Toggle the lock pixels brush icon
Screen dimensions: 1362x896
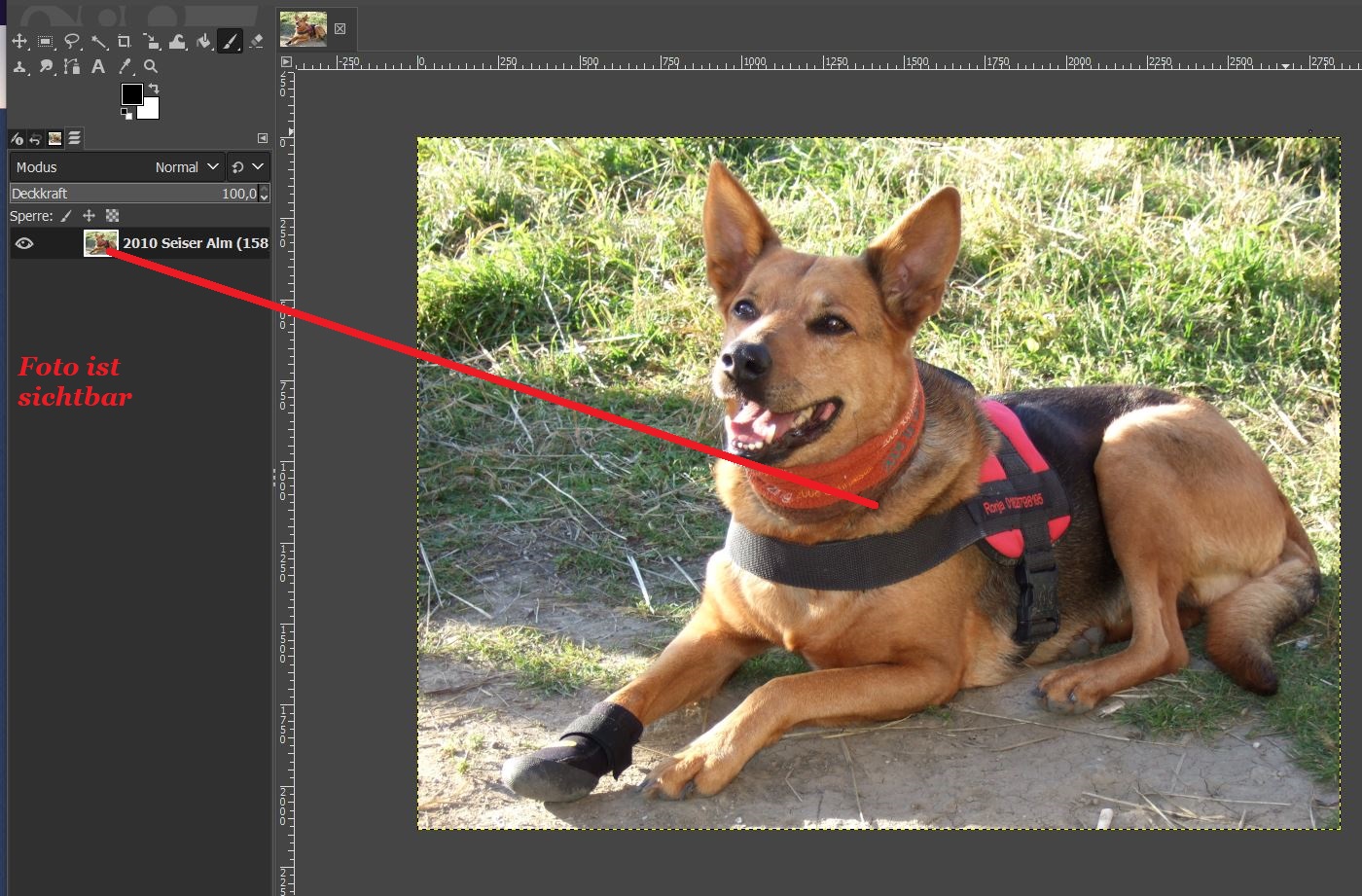(x=66, y=216)
